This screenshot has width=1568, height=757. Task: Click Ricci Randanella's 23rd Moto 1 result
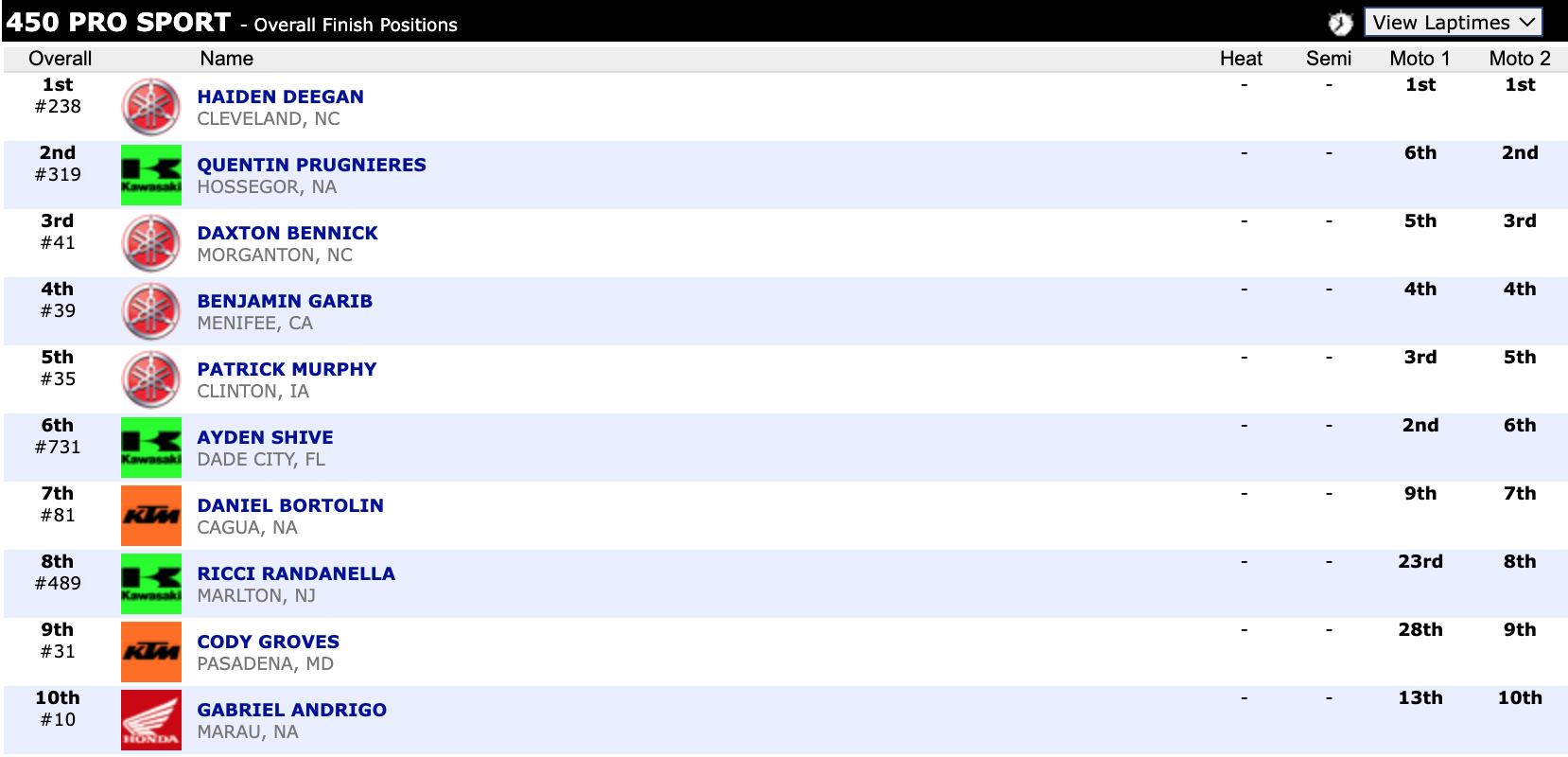coord(1420,561)
